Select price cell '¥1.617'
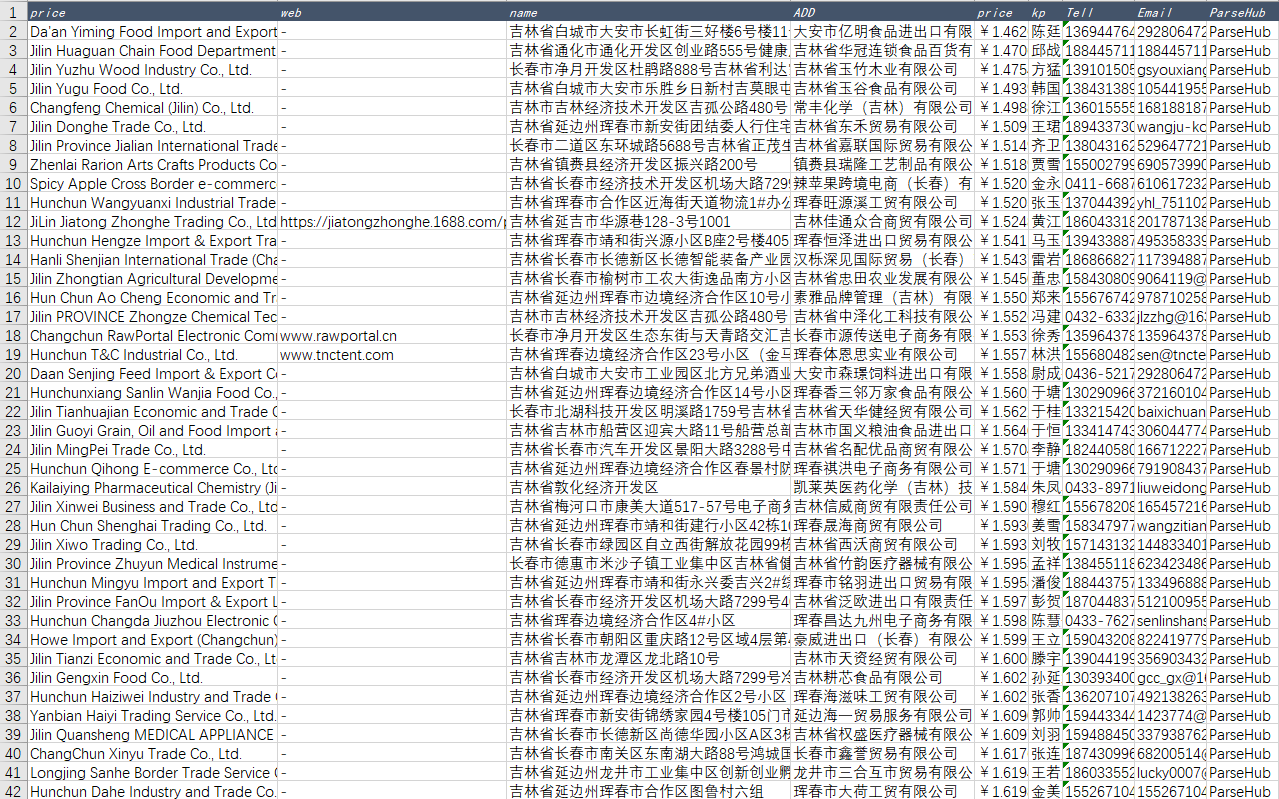 click(x=1002, y=754)
